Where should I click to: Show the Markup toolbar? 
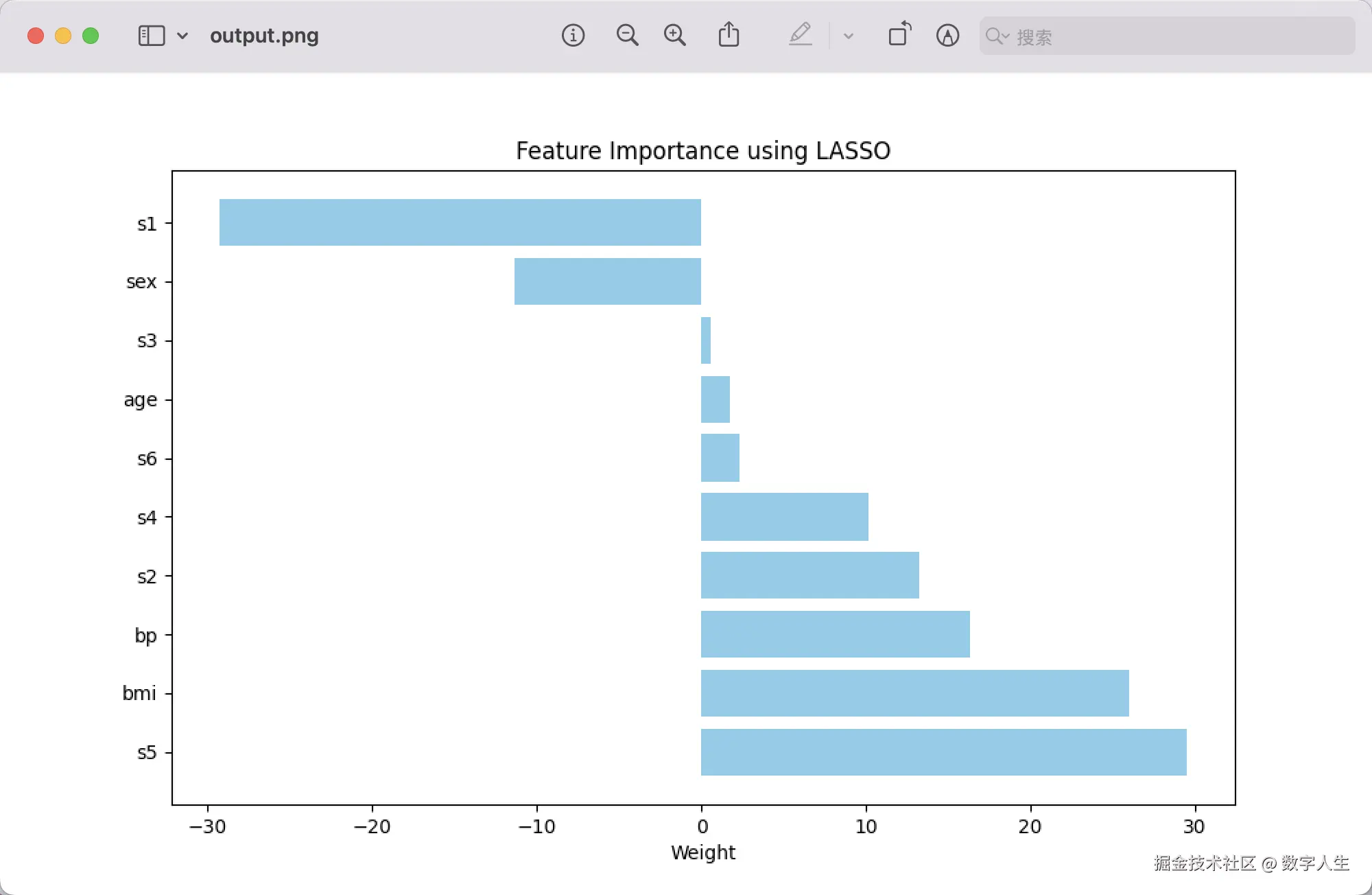click(x=947, y=35)
